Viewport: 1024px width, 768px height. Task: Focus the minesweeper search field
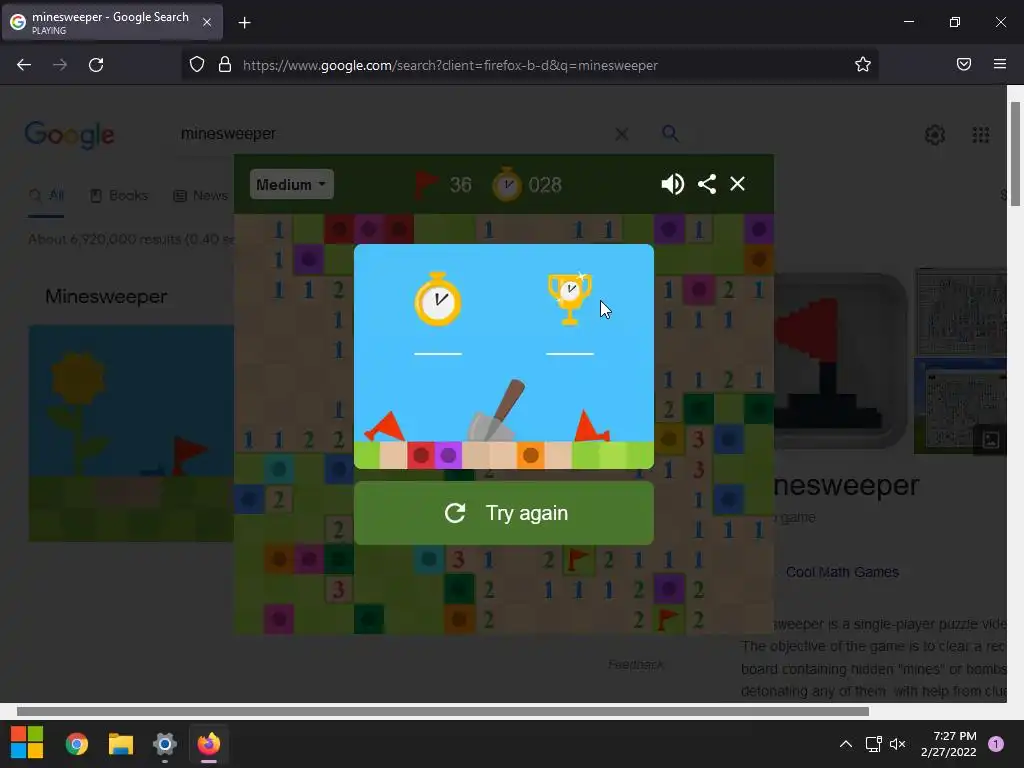[392, 133]
